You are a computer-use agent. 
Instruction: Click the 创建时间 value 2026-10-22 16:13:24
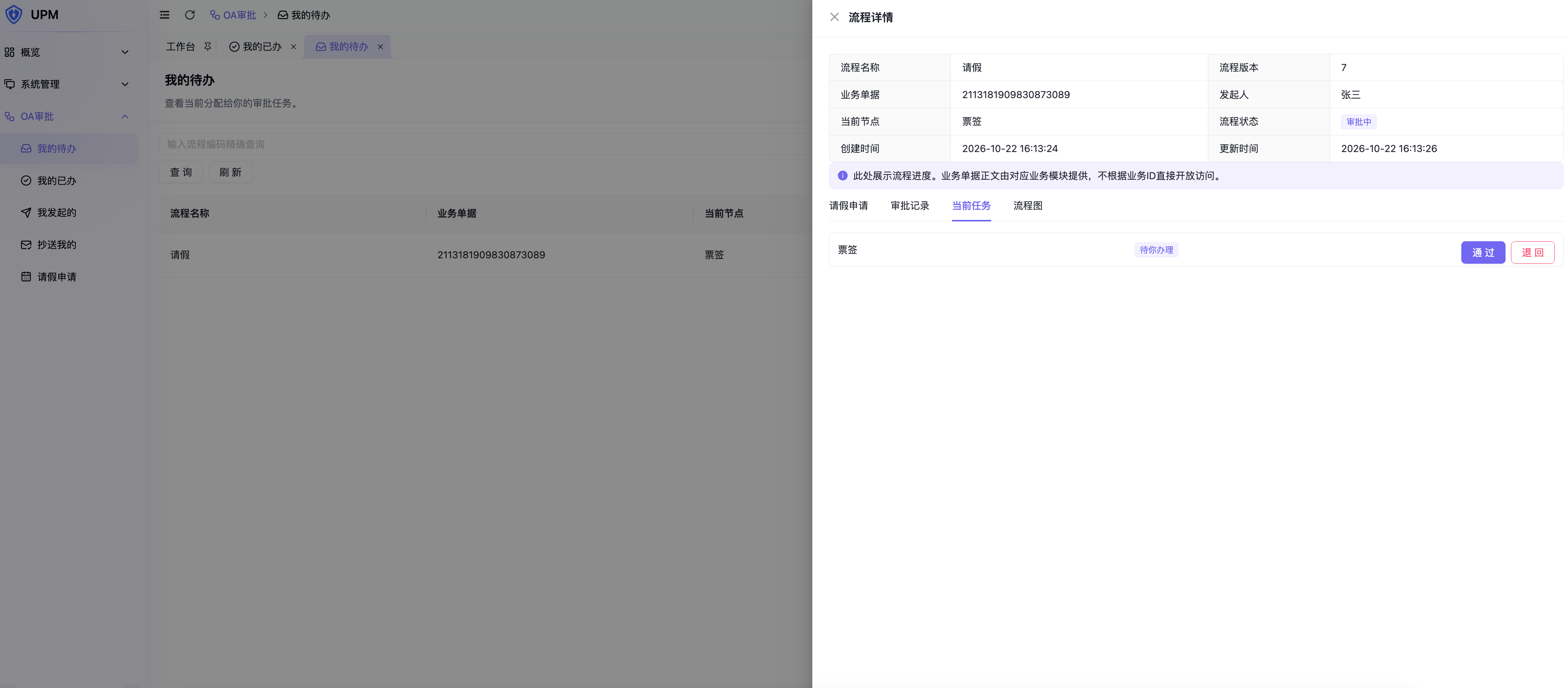(1010, 149)
